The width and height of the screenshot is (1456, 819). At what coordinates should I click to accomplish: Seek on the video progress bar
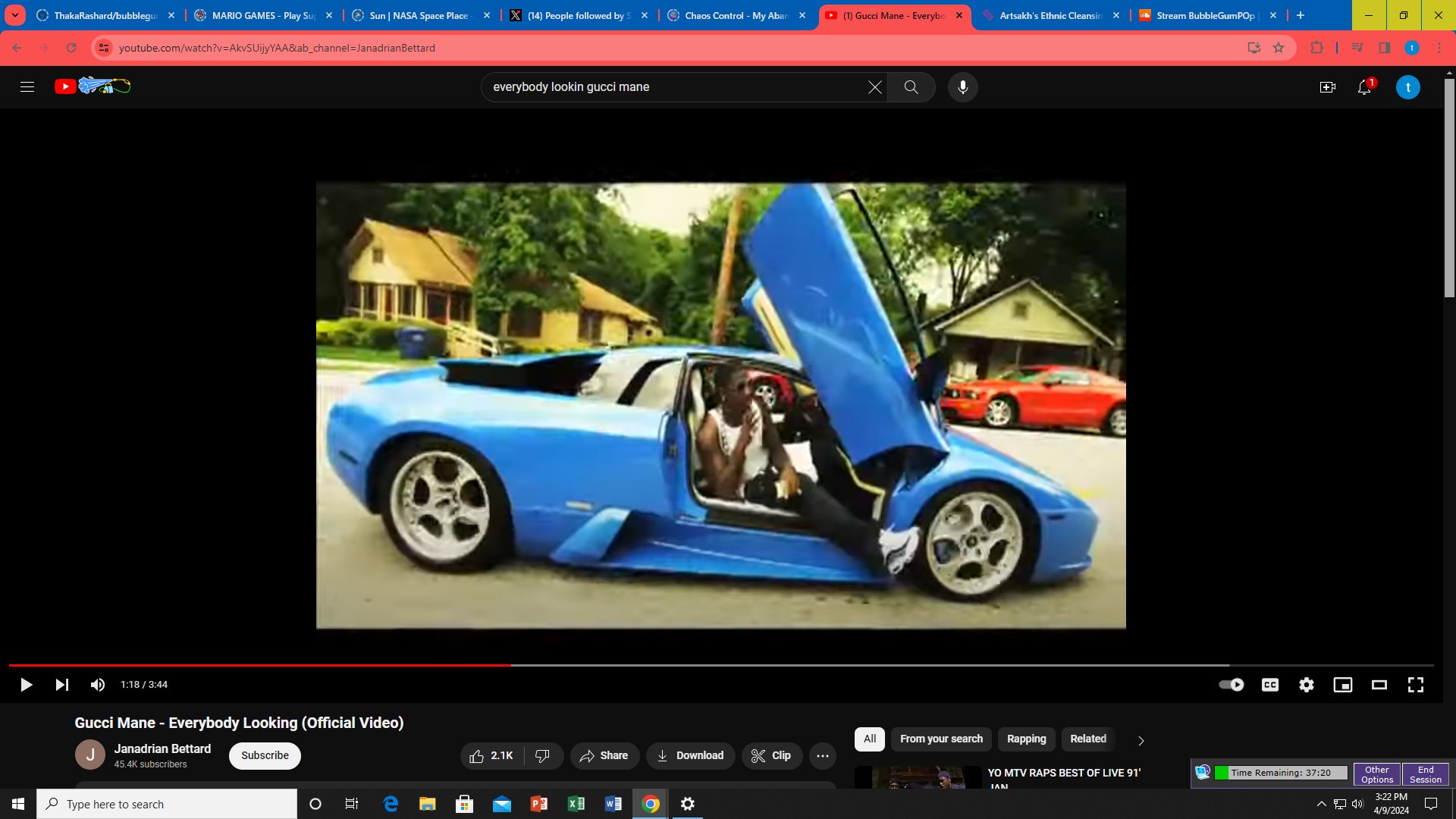click(721, 665)
